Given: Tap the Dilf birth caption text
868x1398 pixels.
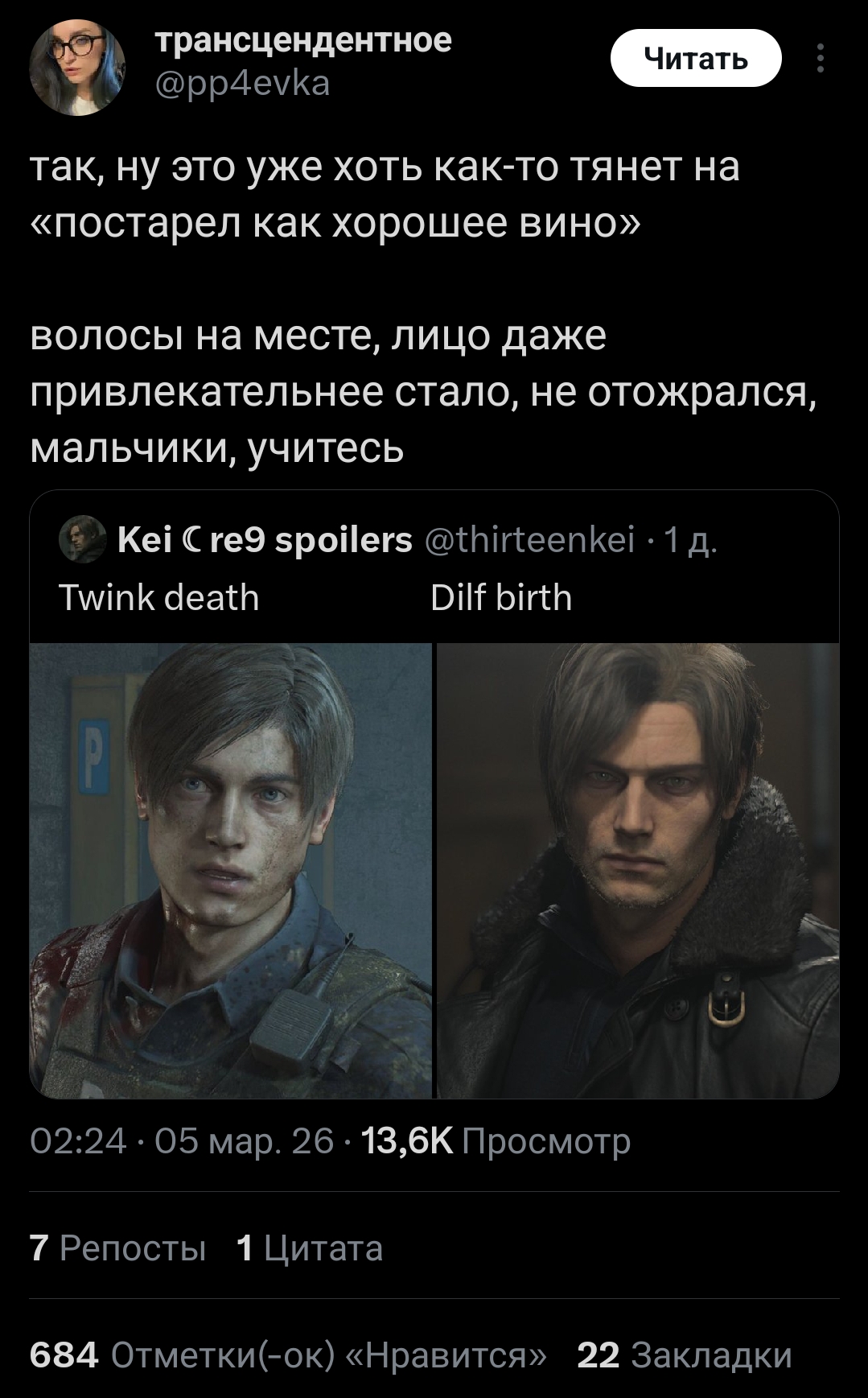Looking at the screenshot, I should [x=501, y=598].
